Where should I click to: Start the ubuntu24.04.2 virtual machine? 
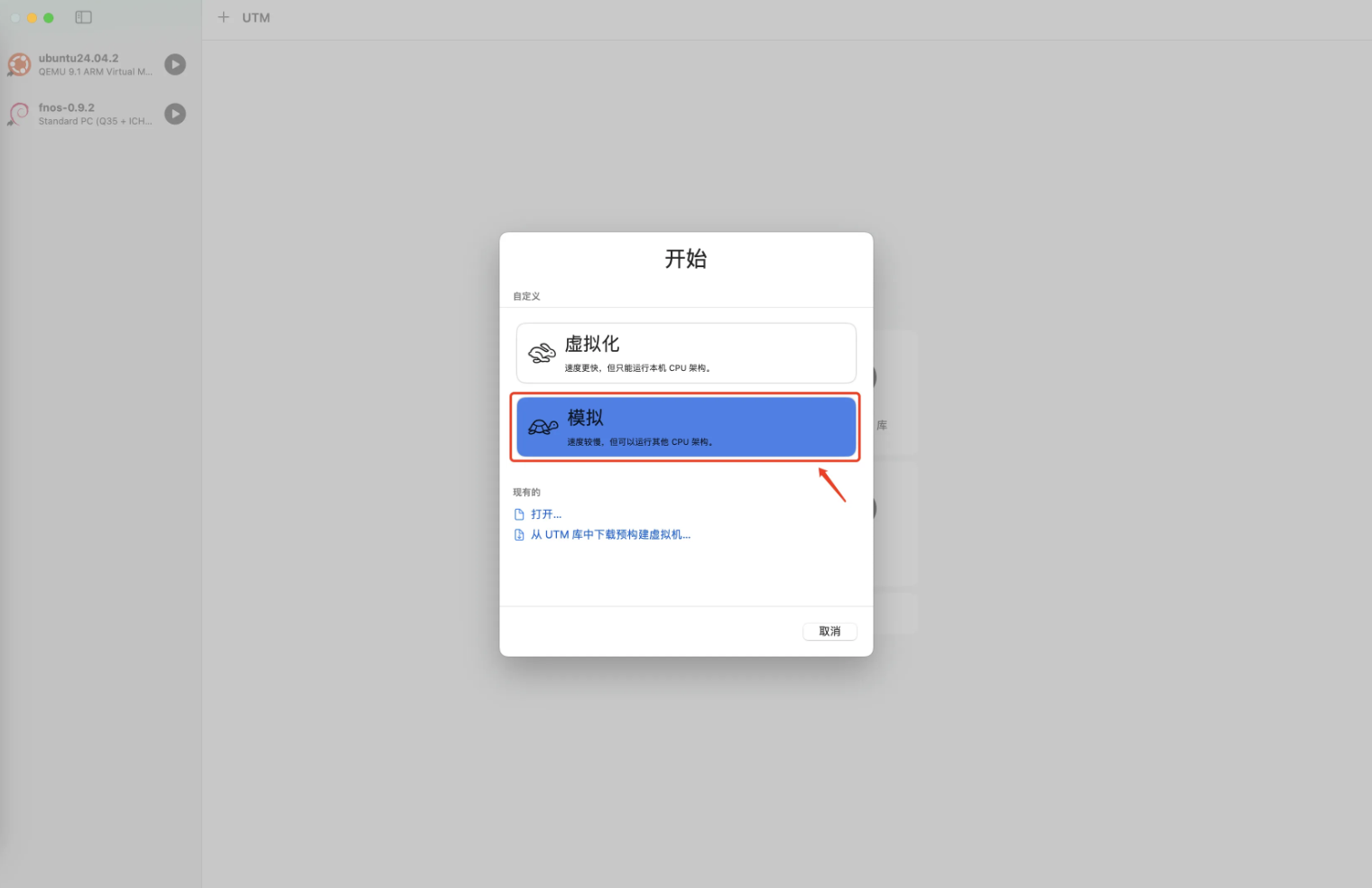click(175, 64)
